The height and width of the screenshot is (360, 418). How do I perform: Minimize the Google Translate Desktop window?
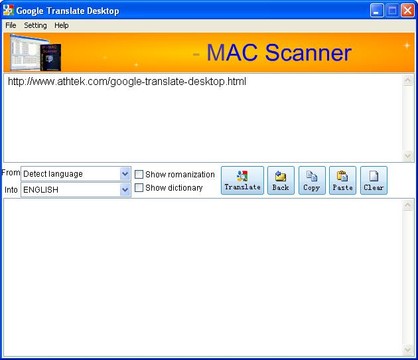pyautogui.click(x=377, y=11)
